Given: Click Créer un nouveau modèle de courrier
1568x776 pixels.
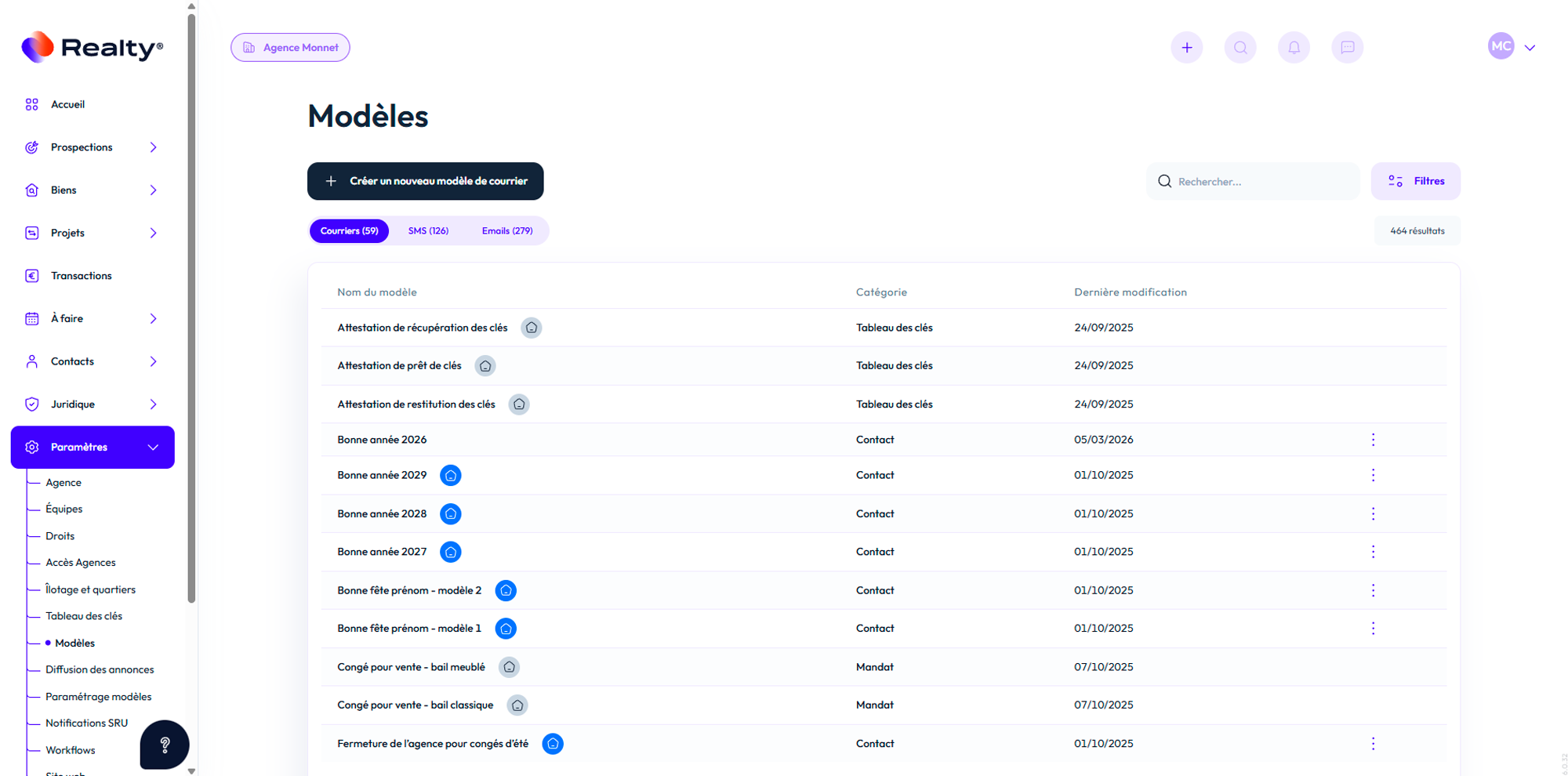Looking at the screenshot, I should coord(425,181).
